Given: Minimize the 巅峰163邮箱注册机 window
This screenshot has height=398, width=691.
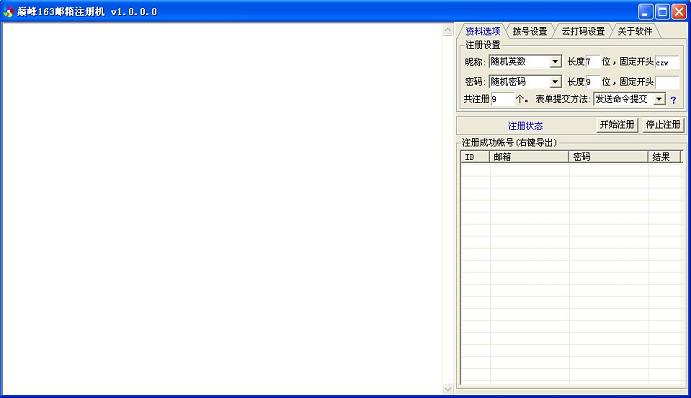Looking at the screenshot, I should point(646,11).
